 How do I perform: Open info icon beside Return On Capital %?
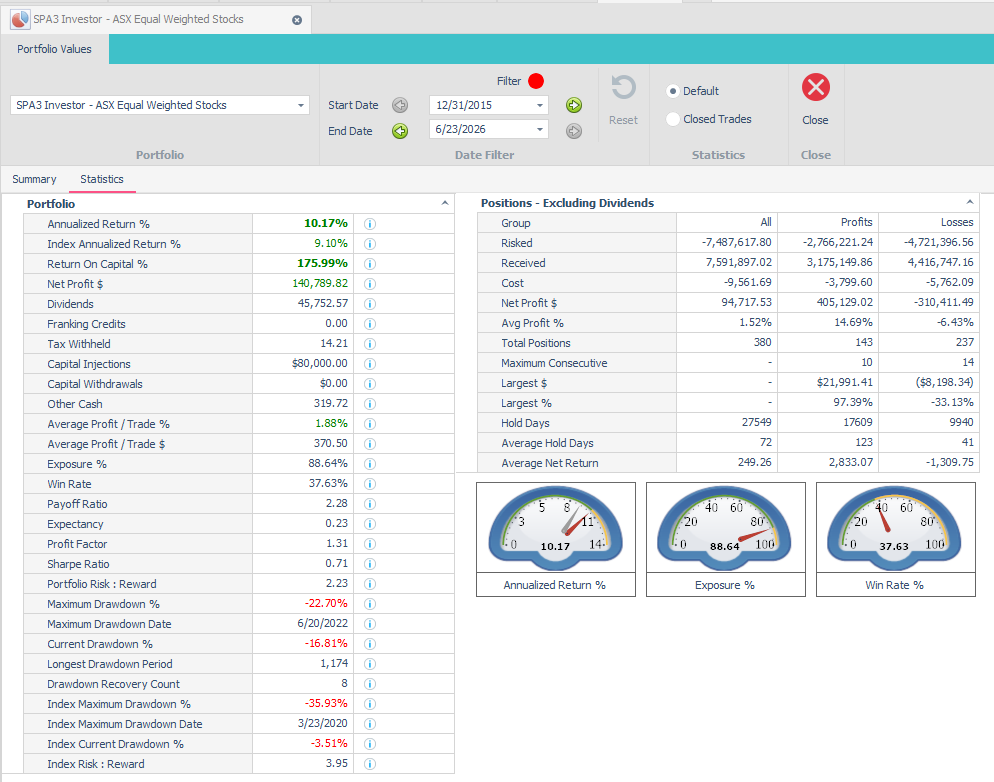click(x=370, y=264)
